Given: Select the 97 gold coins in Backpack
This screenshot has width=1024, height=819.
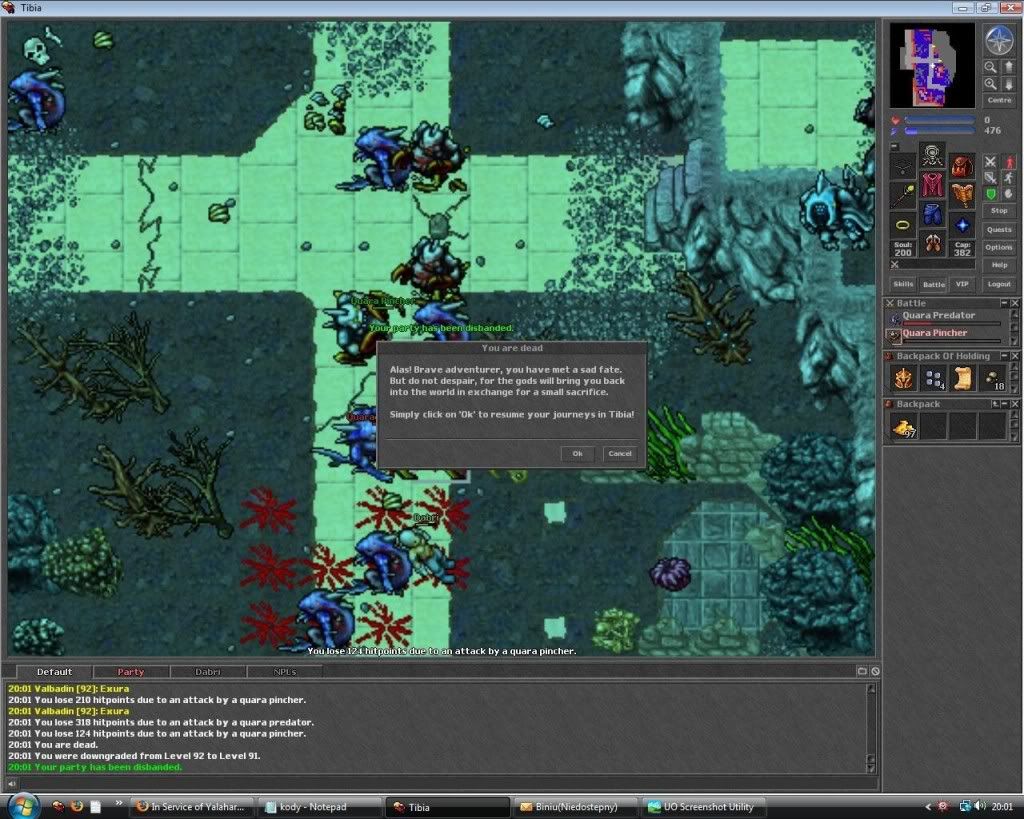Looking at the screenshot, I should [904, 426].
